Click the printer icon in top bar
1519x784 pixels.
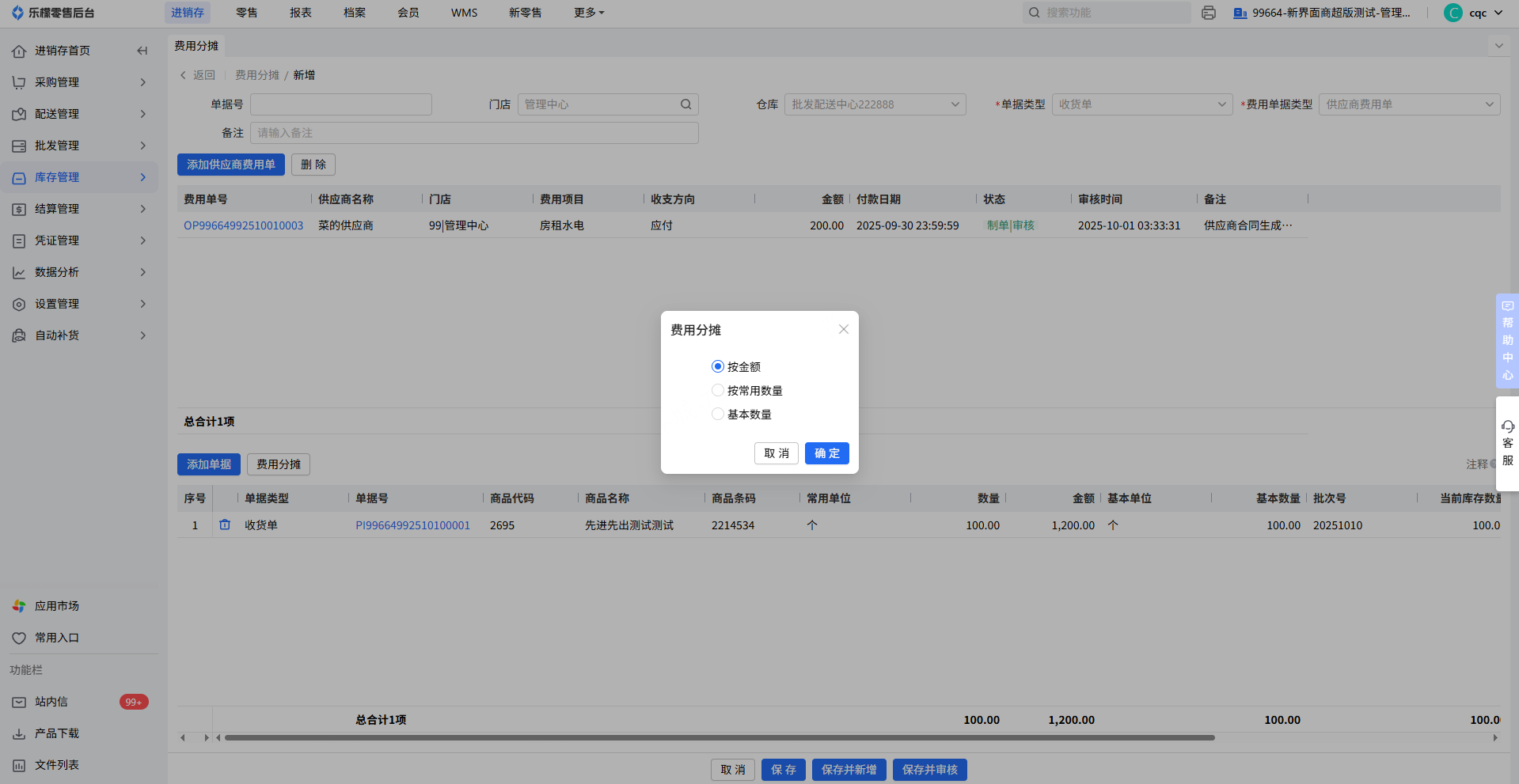[x=1209, y=13]
